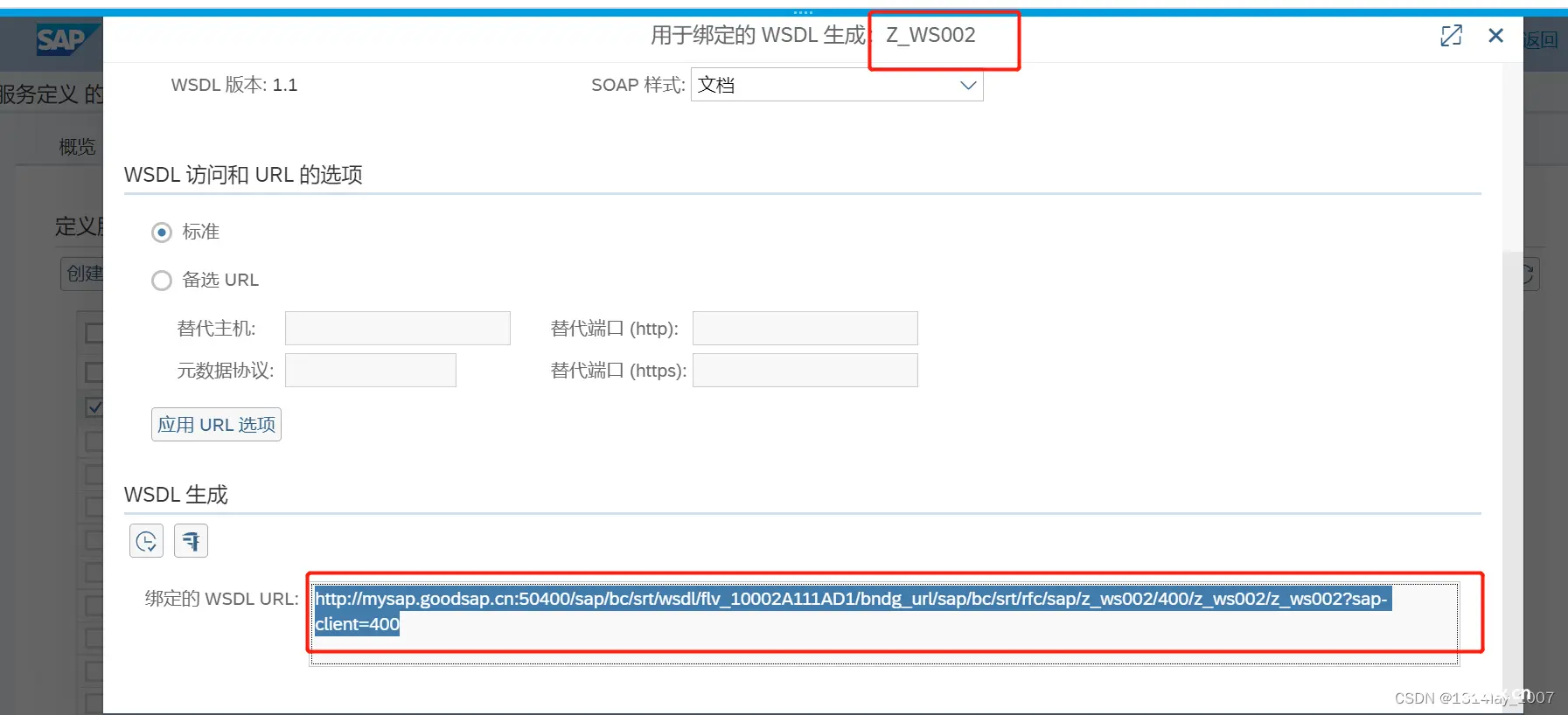The width and height of the screenshot is (1568, 715).
Task: Focus the 元数据协议 input field
Action: tap(371, 371)
